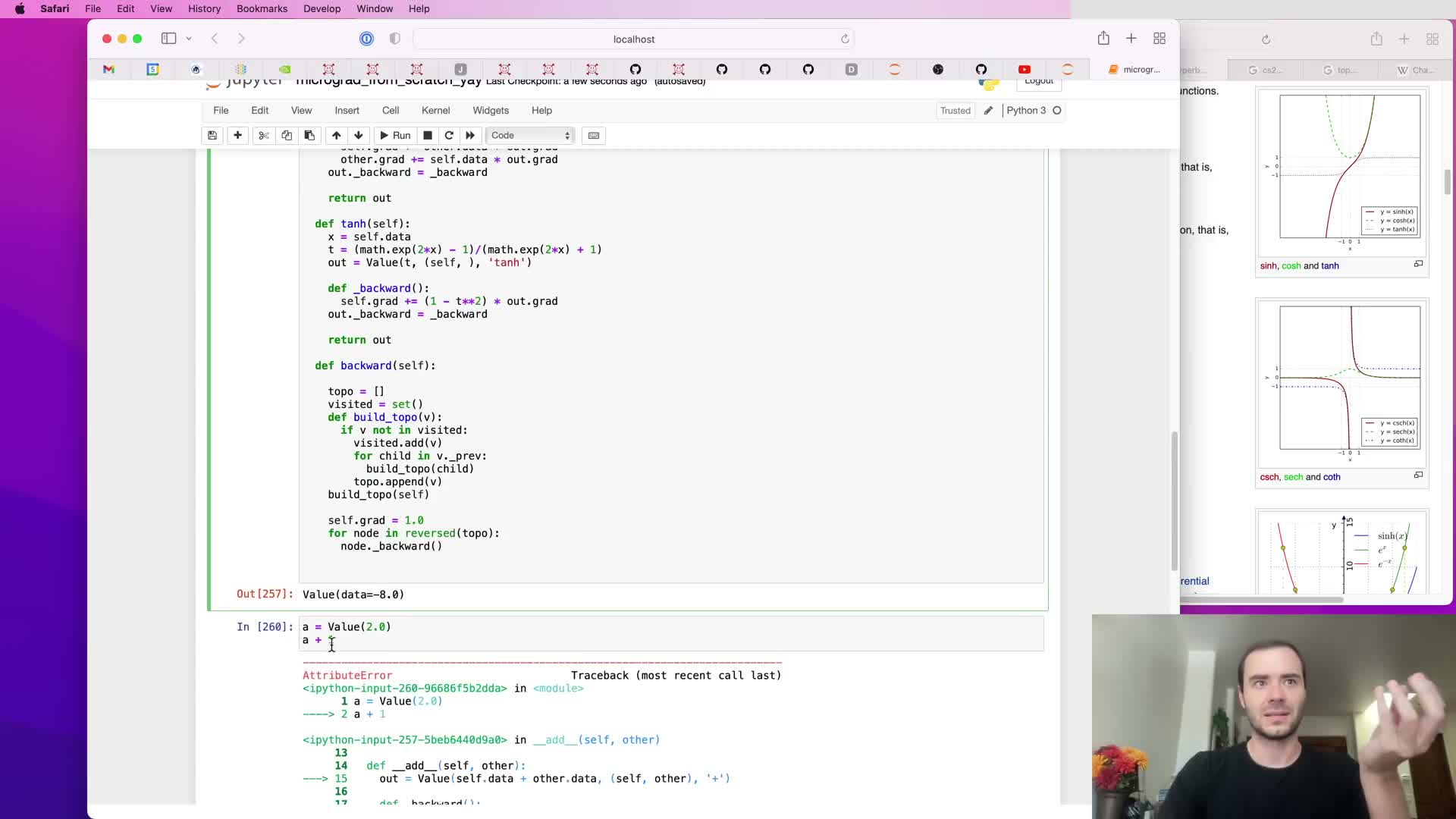Open the Code cell type dropdown
Viewport: 1456px width, 819px height.
click(x=529, y=135)
